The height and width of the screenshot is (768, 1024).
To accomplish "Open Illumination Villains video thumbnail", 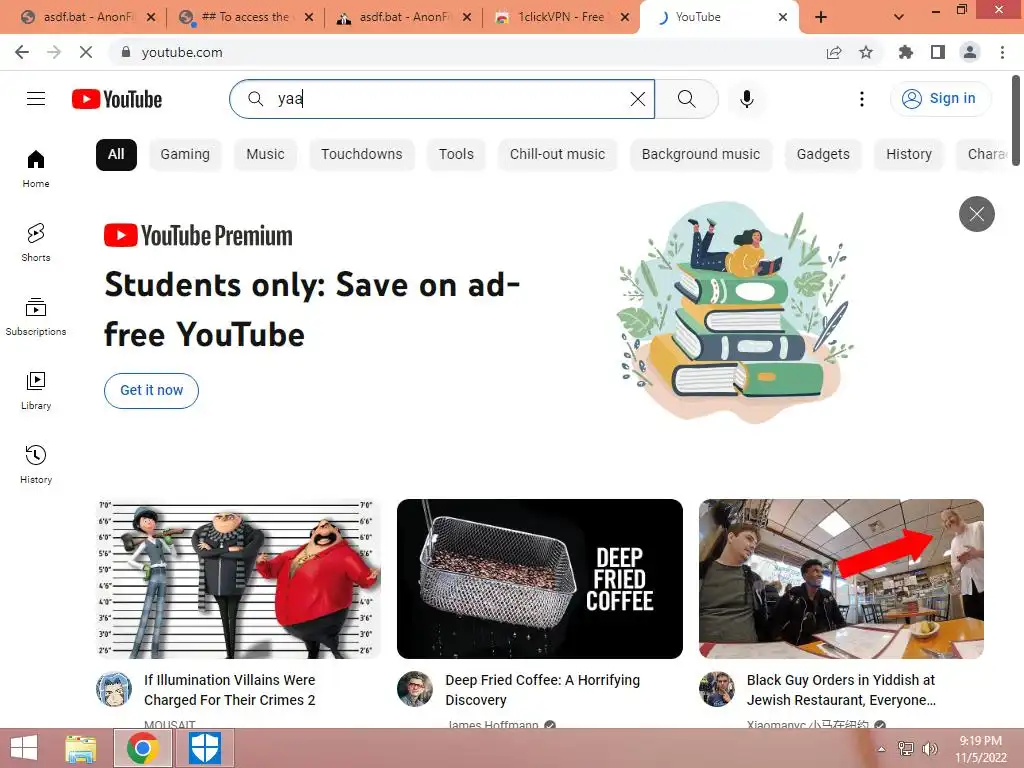I will (x=238, y=579).
